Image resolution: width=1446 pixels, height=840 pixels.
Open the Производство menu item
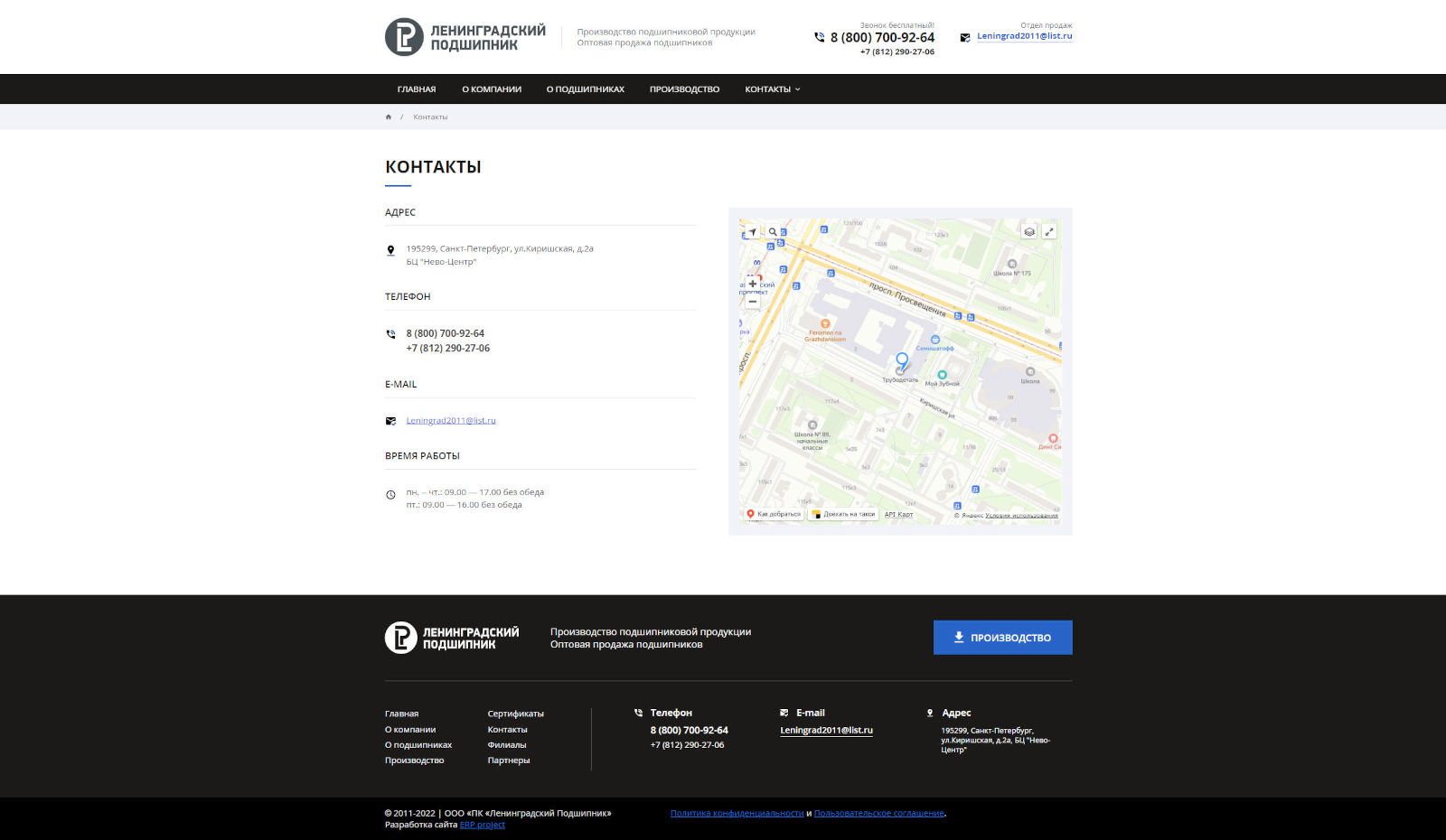[684, 89]
